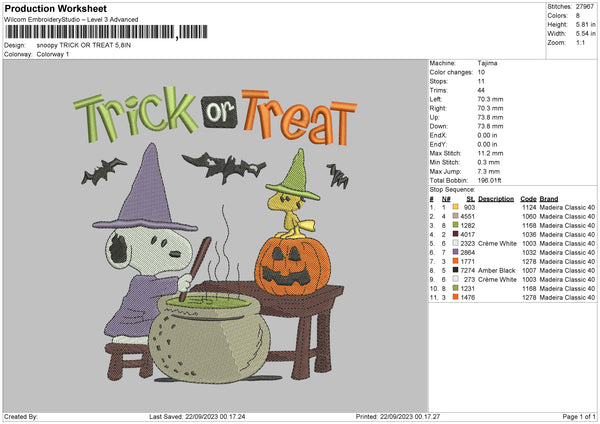600x424 pixels.
Task: Click 'Crème White' in the 2323-stitch row
Action: [x=497, y=243]
